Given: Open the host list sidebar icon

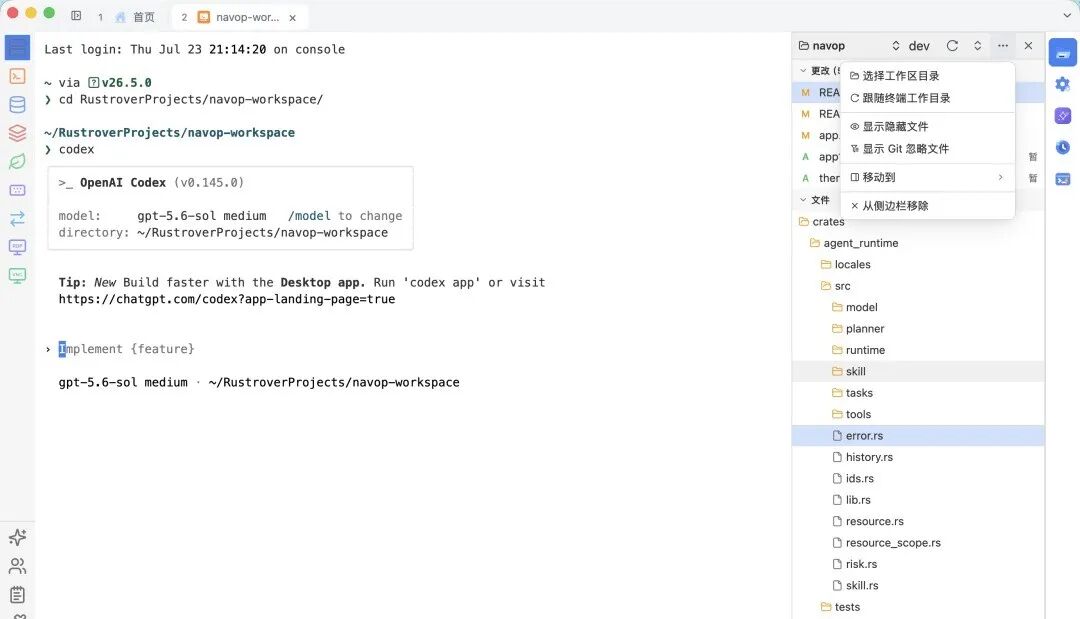Looking at the screenshot, I should (17, 48).
